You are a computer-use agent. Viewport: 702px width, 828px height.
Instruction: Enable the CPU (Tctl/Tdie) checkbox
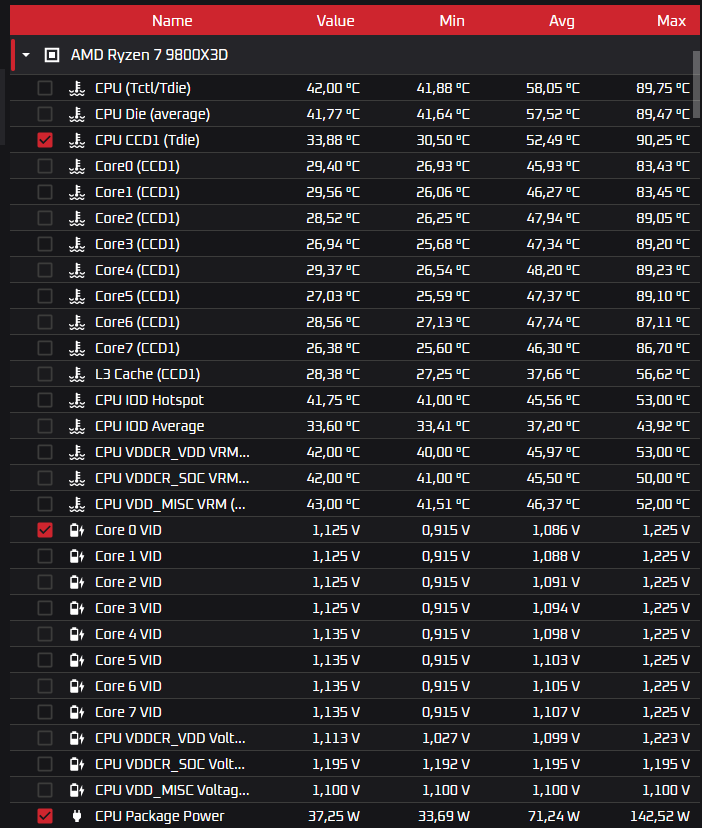pos(45,88)
